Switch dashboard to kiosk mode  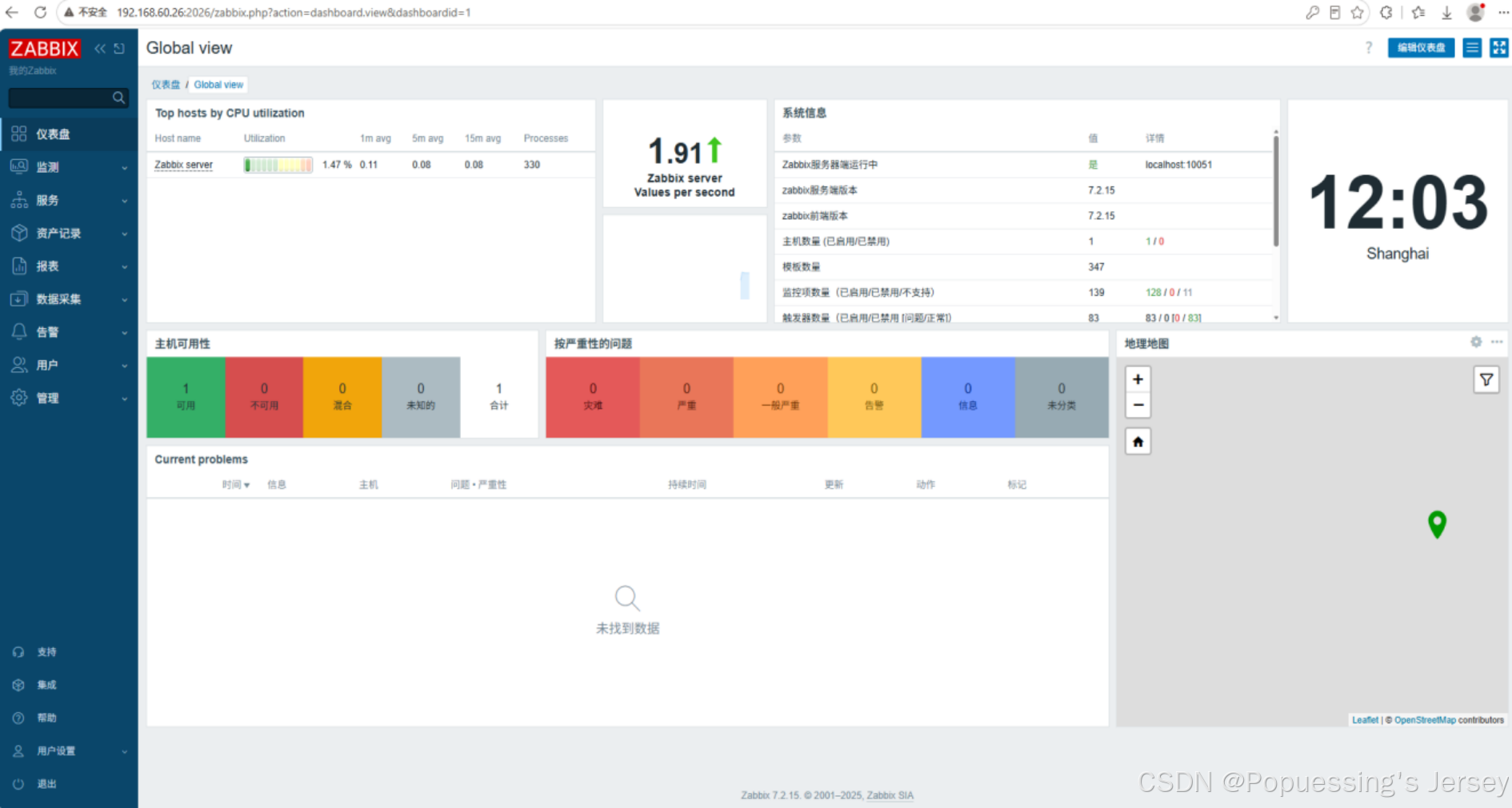(1499, 48)
